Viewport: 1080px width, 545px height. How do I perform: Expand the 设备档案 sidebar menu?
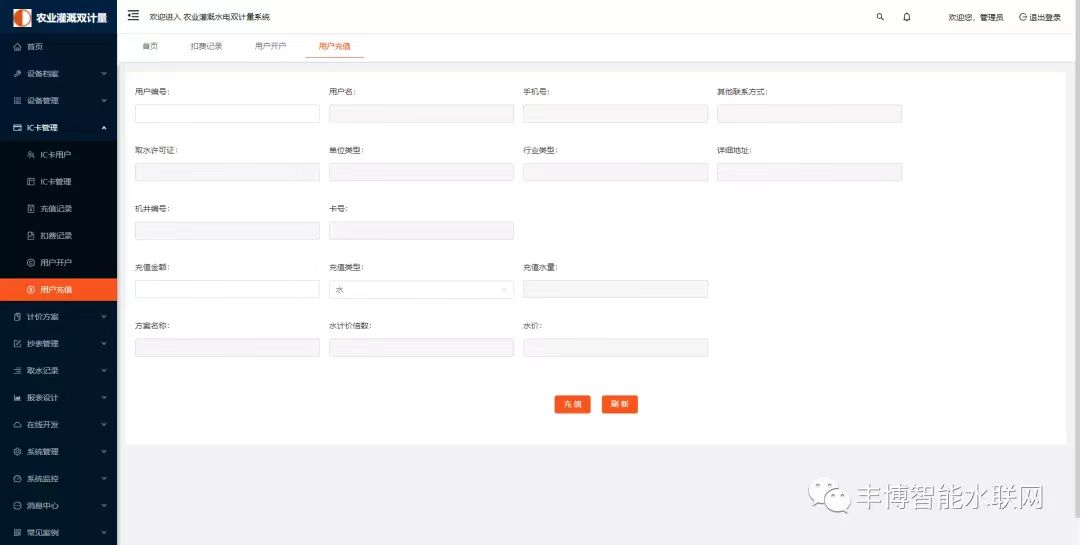[58, 74]
